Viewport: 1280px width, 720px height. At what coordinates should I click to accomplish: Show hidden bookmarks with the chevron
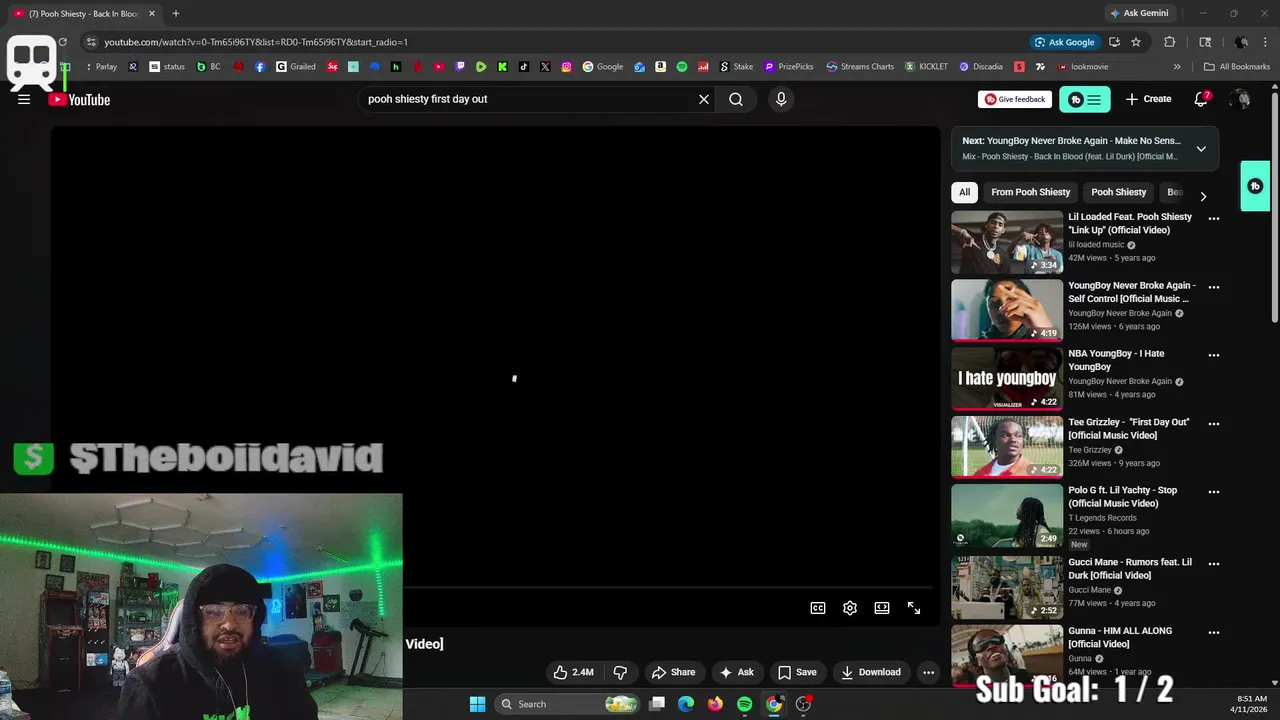click(x=1177, y=67)
